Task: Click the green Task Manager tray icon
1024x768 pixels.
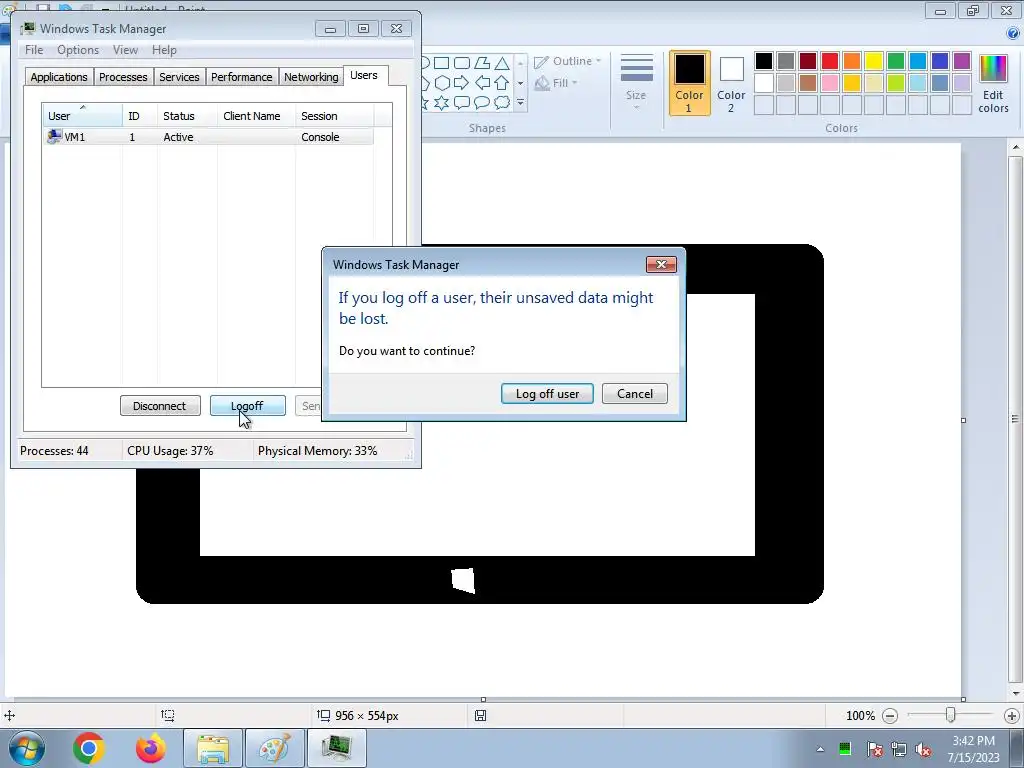Action: click(x=844, y=749)
